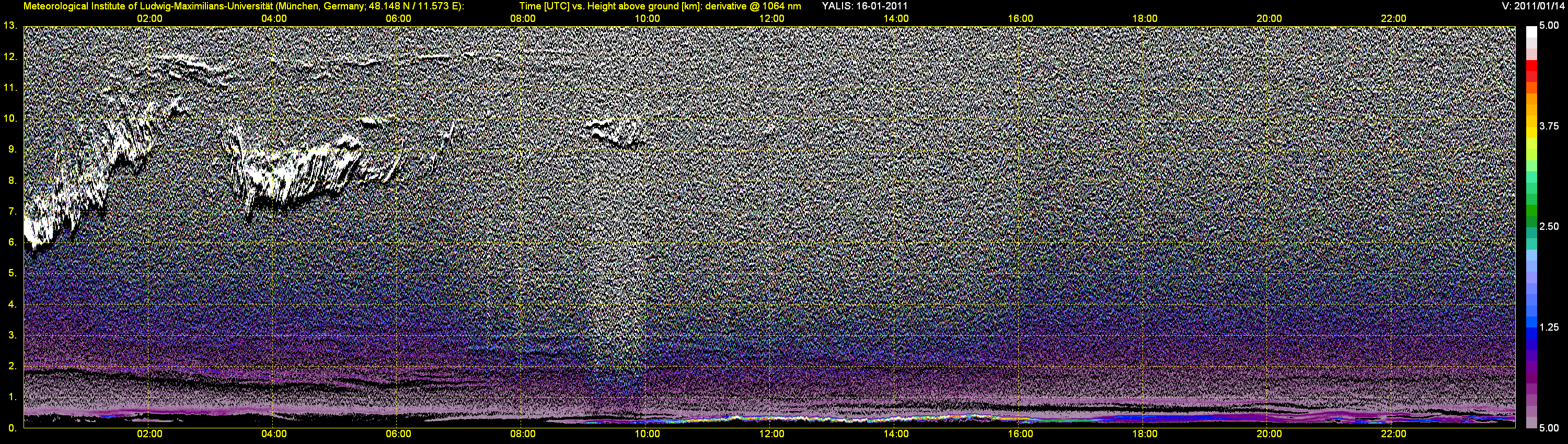
Task: Click the 2. height axis label
Action: click(x=12, y=366)
